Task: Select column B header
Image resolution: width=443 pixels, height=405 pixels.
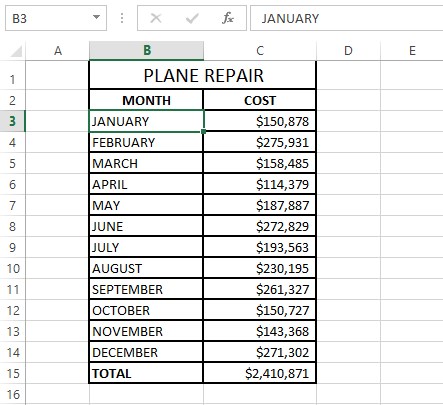Action: click(147, 51)
